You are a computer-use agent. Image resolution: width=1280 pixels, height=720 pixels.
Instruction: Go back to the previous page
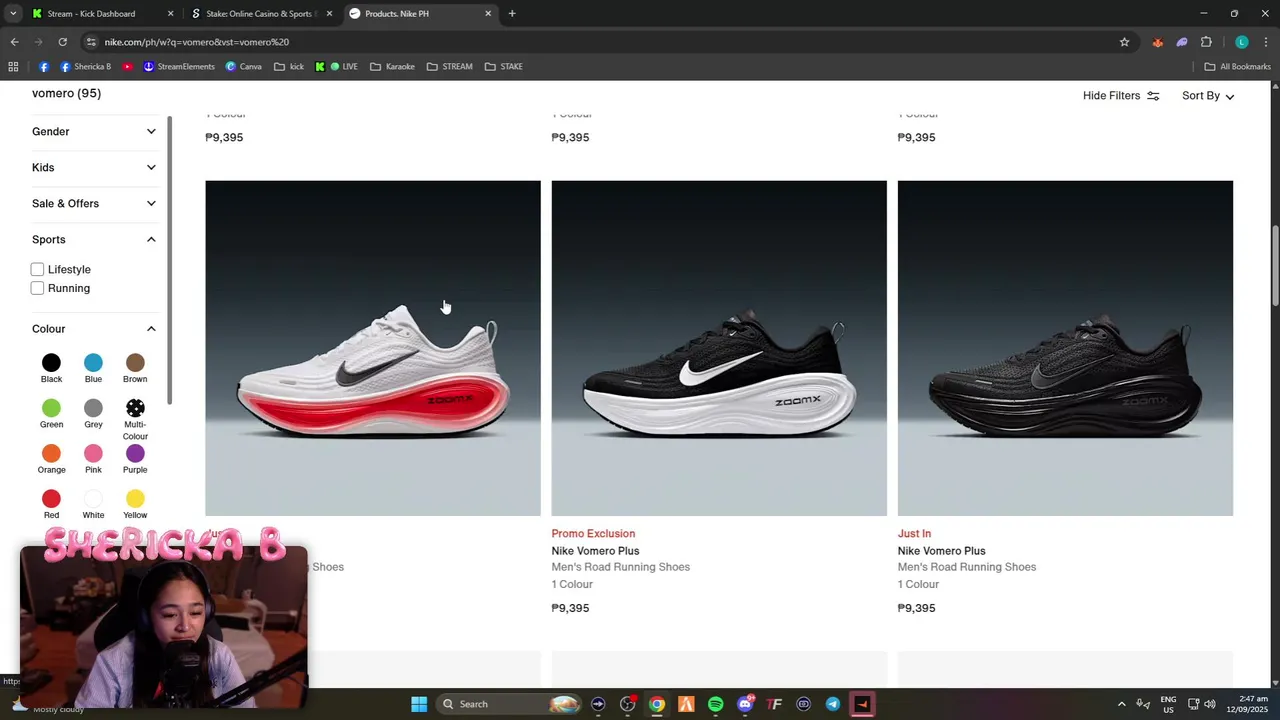click(x=14, y=42)
